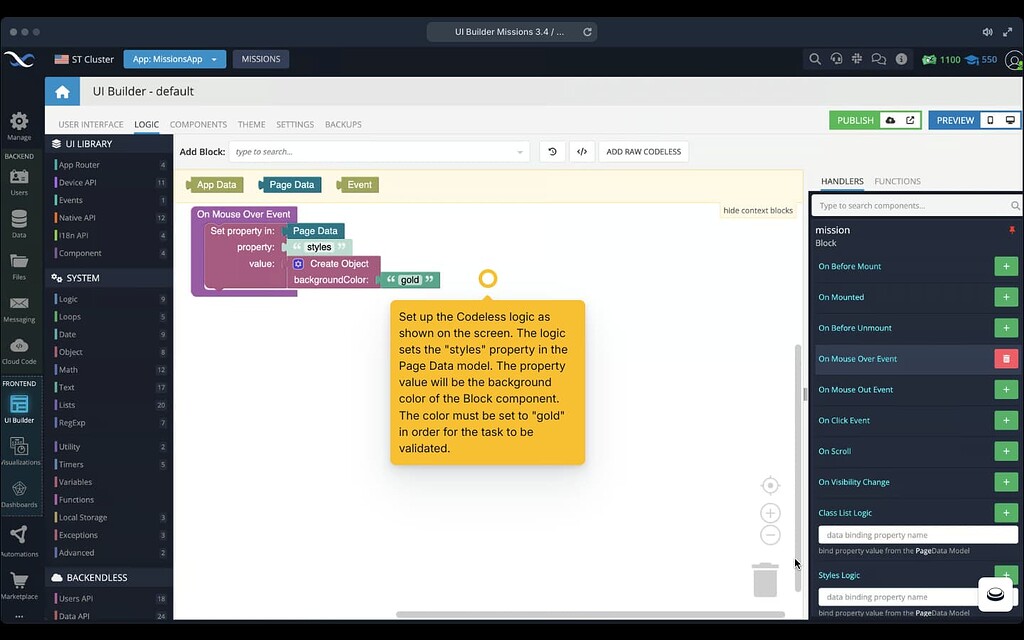Open the chat bubbles icon
The image size is (1024, 640).
click(878, 59)
